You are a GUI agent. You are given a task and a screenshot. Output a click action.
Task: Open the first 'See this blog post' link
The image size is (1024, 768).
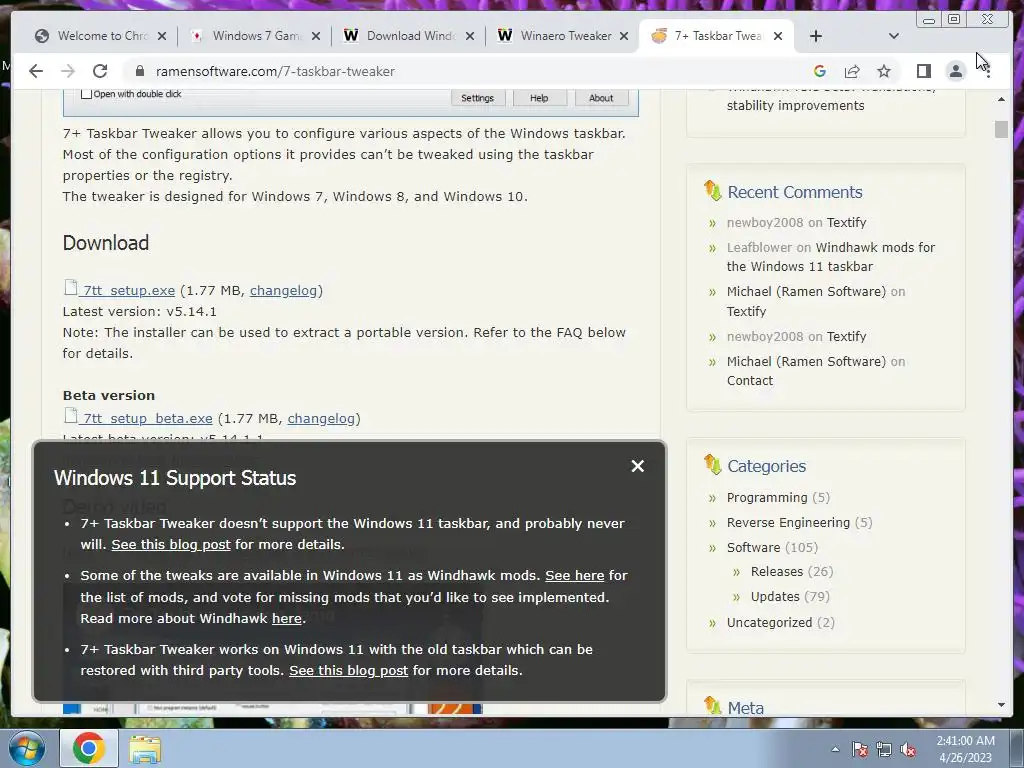point(171,544)
